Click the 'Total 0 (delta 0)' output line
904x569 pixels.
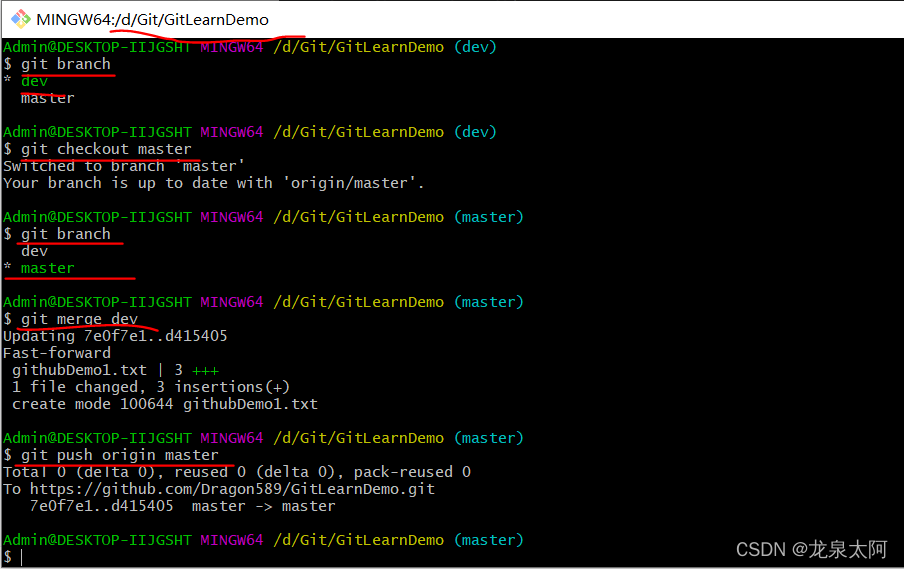point(237,472)
